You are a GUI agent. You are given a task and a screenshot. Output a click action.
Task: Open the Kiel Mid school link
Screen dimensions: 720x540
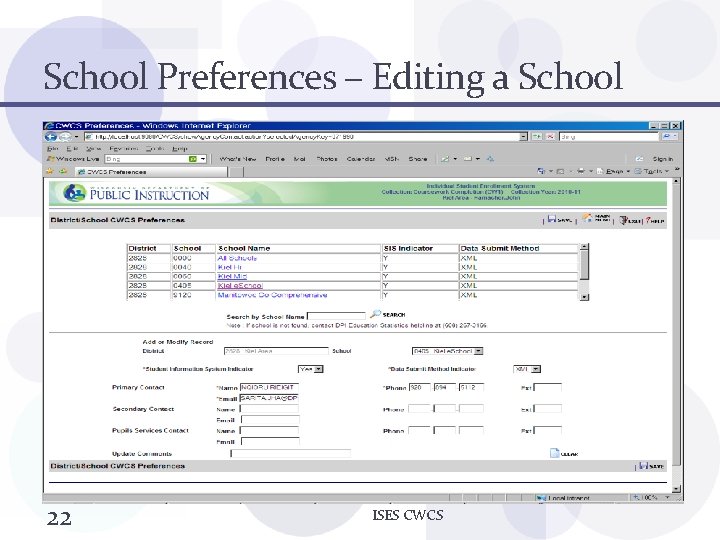[232, 276]
